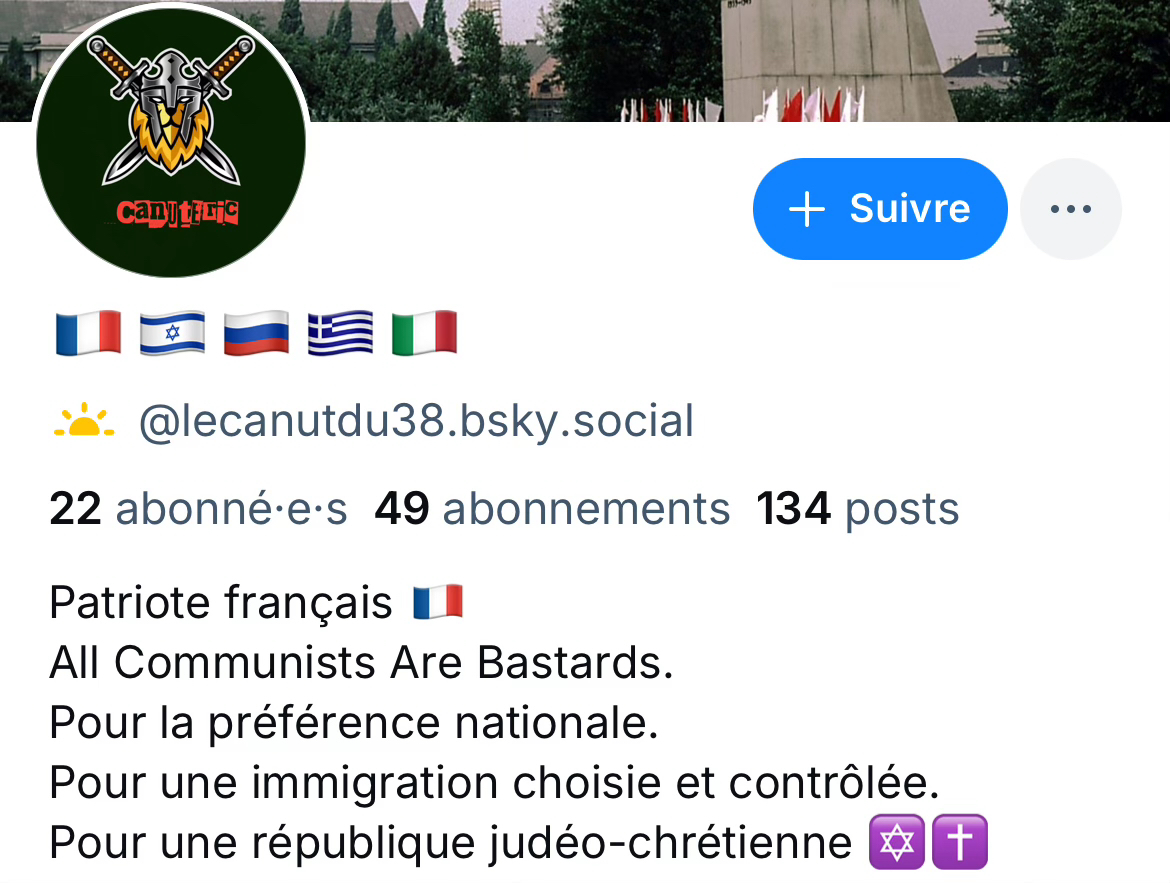Image resolution: width=1170 pixels, height=883 pixels.
Task: Click the French flag in display name
Action: click(x=88, y=333)
